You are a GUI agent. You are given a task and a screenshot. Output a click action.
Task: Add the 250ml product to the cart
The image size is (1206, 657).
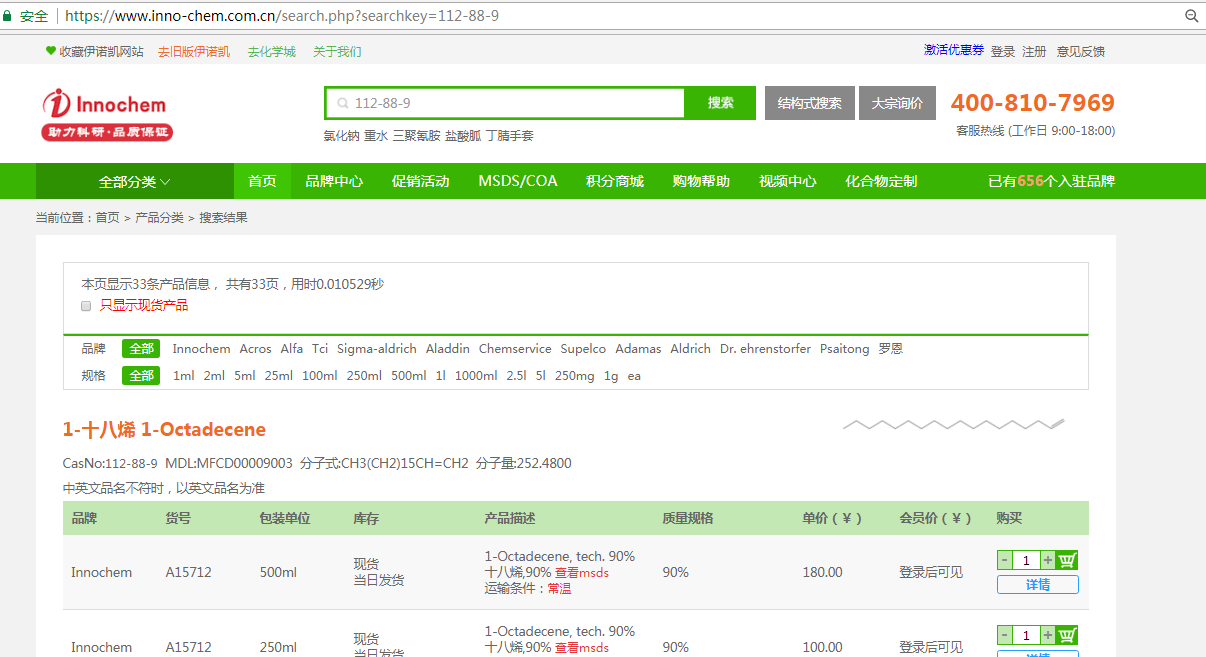pyautogui.click(x=1067, y=635)
